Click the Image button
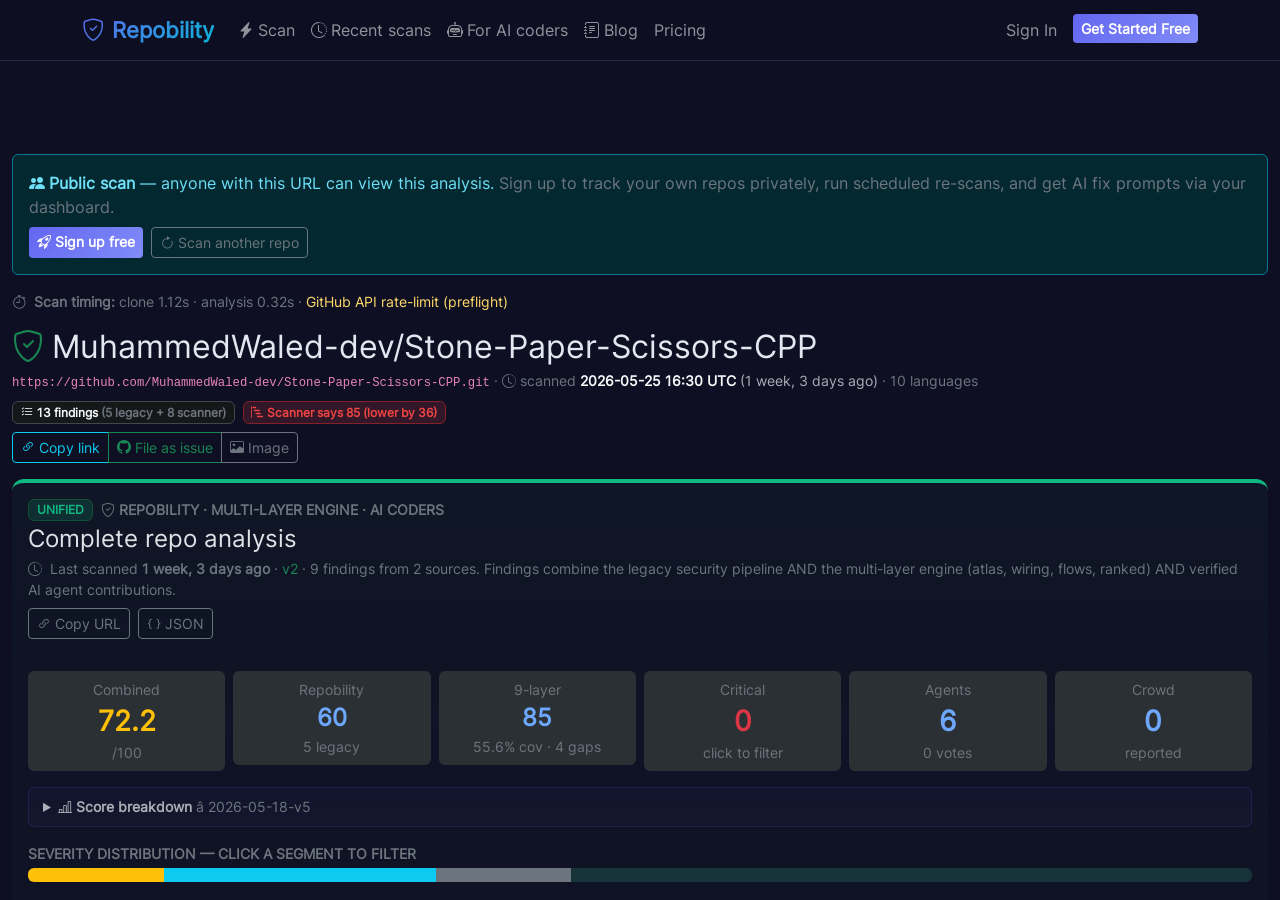 tap(259, 448)
